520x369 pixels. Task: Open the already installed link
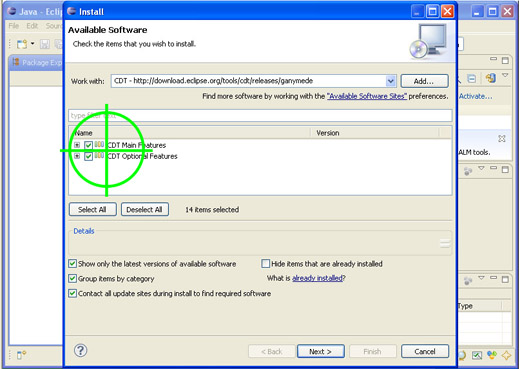[317, 278]
